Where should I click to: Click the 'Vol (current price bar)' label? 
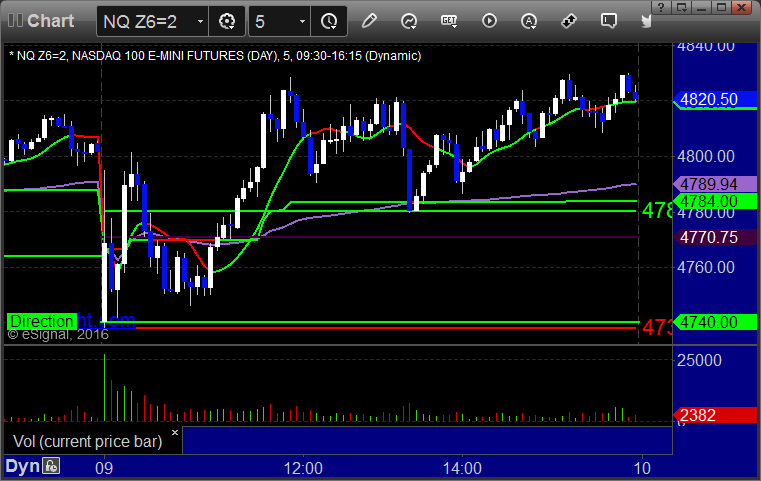[x=87, y=441]
